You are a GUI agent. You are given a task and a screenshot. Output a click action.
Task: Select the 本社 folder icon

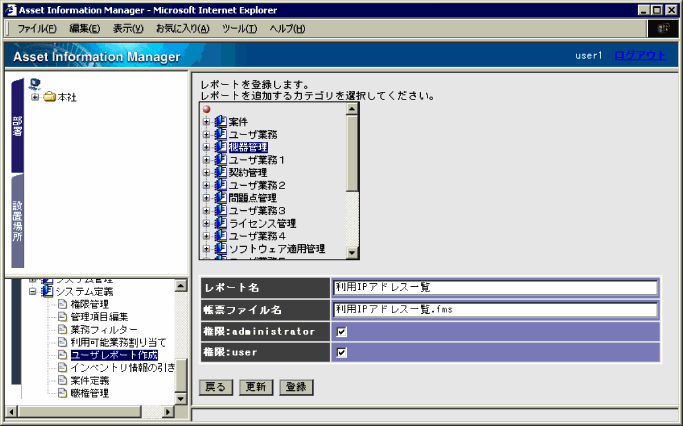[50, 96]
